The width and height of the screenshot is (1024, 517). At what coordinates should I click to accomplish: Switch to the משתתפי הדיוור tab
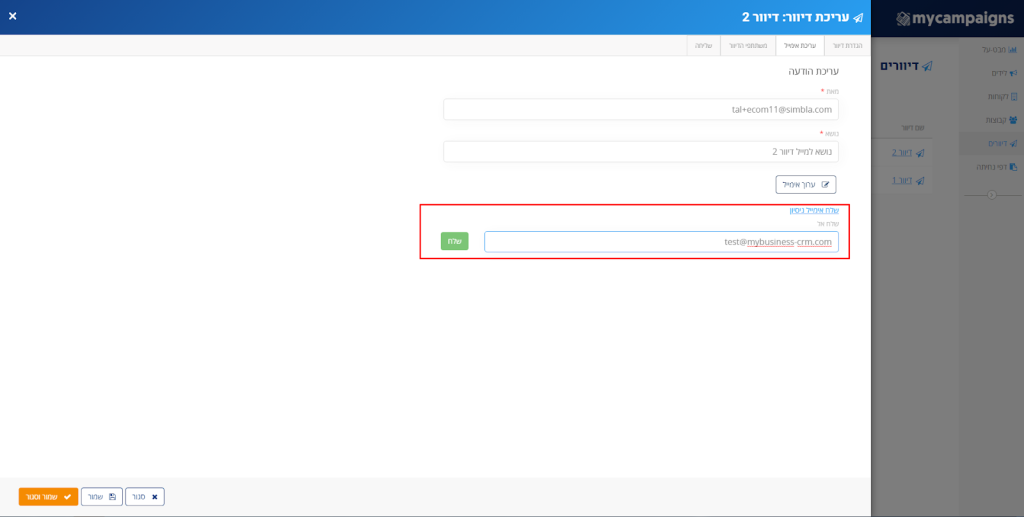click(x=748, y=46)
